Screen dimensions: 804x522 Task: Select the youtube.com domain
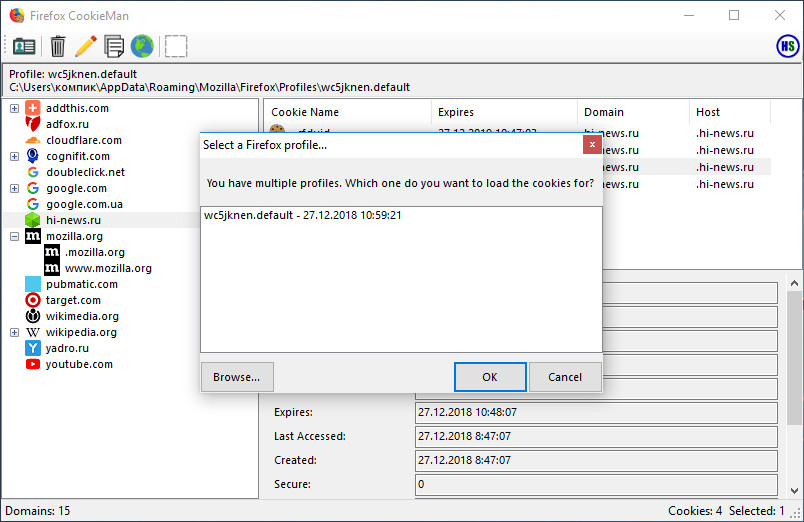click(79, 364)
